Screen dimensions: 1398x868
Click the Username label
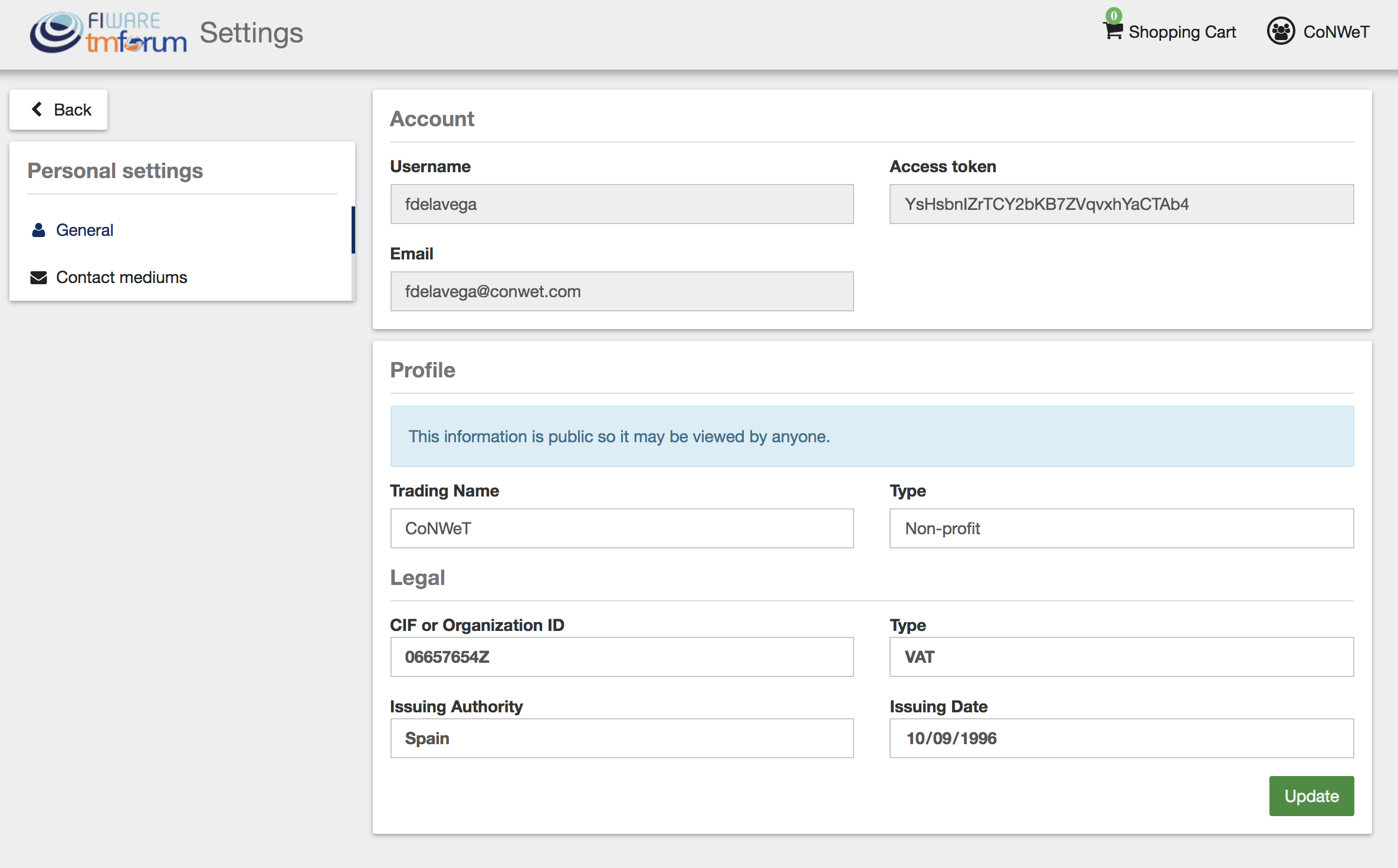coord(430,167)
